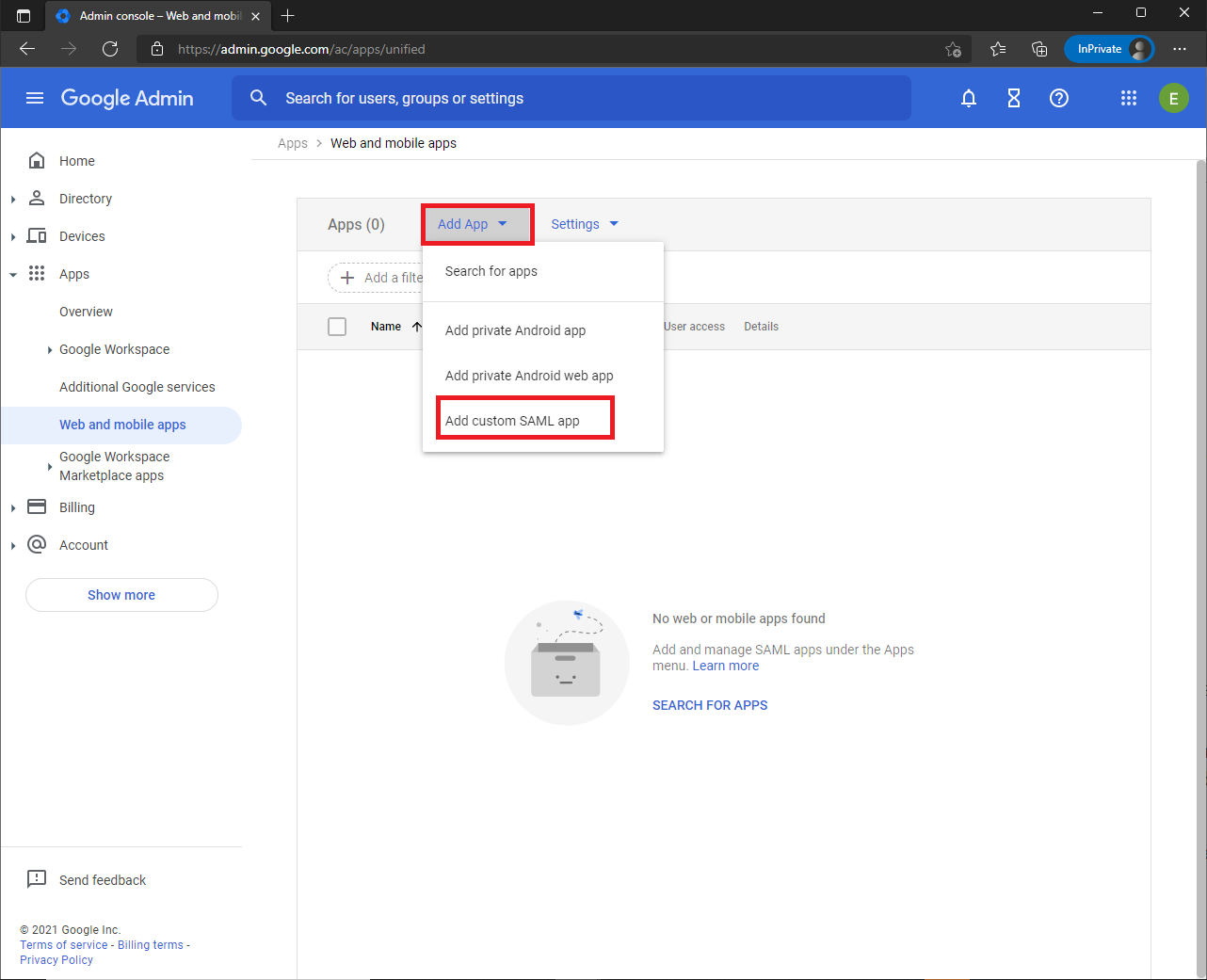
Task: Open the Add App dropdown
Action: tap(477, 224)
